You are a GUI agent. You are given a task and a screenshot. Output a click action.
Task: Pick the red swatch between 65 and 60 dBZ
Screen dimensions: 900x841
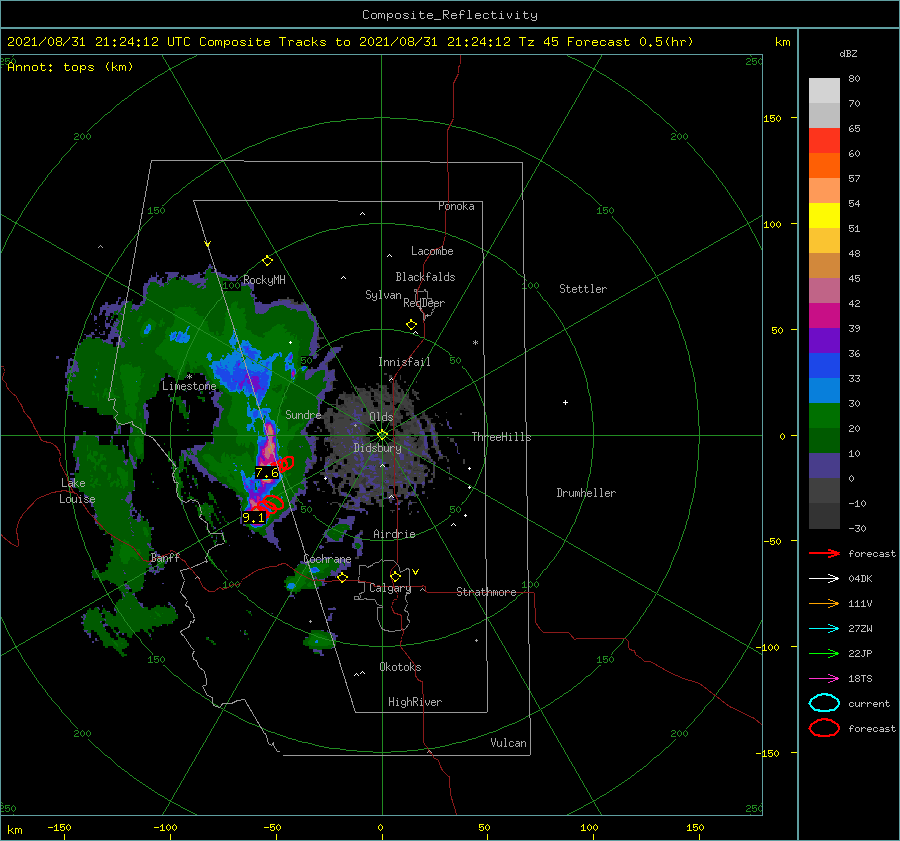coord(824,141)
